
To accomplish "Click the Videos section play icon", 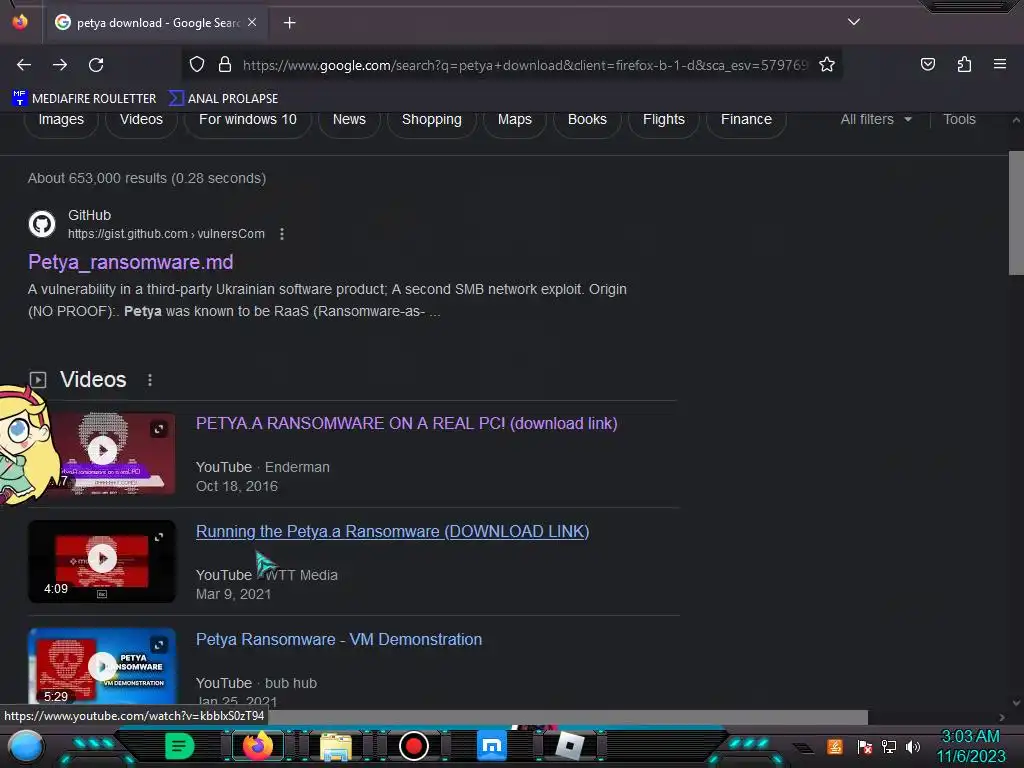I will (38, 379).
